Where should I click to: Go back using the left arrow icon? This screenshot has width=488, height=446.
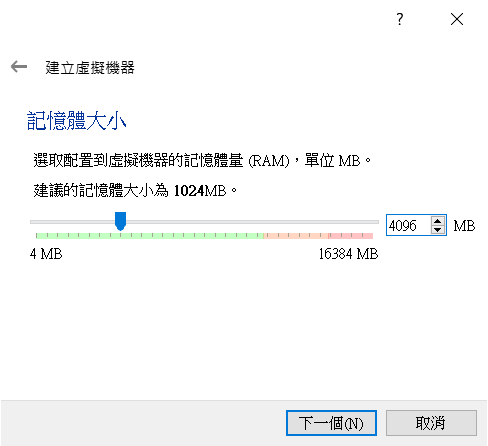[x=19, y=67]
